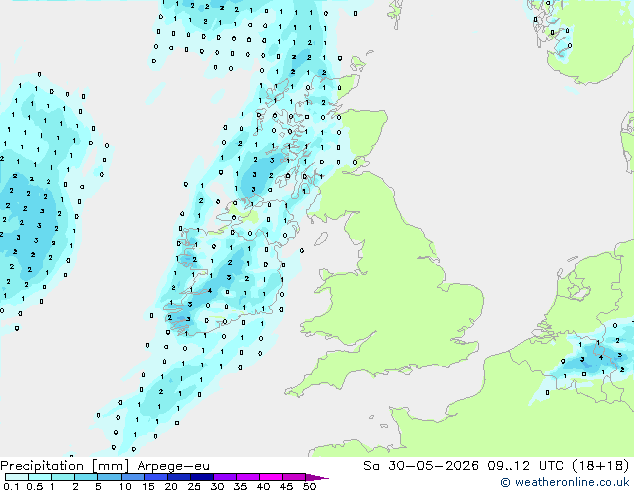Select the 10–15 mm legend swatch

pos(133,477)
